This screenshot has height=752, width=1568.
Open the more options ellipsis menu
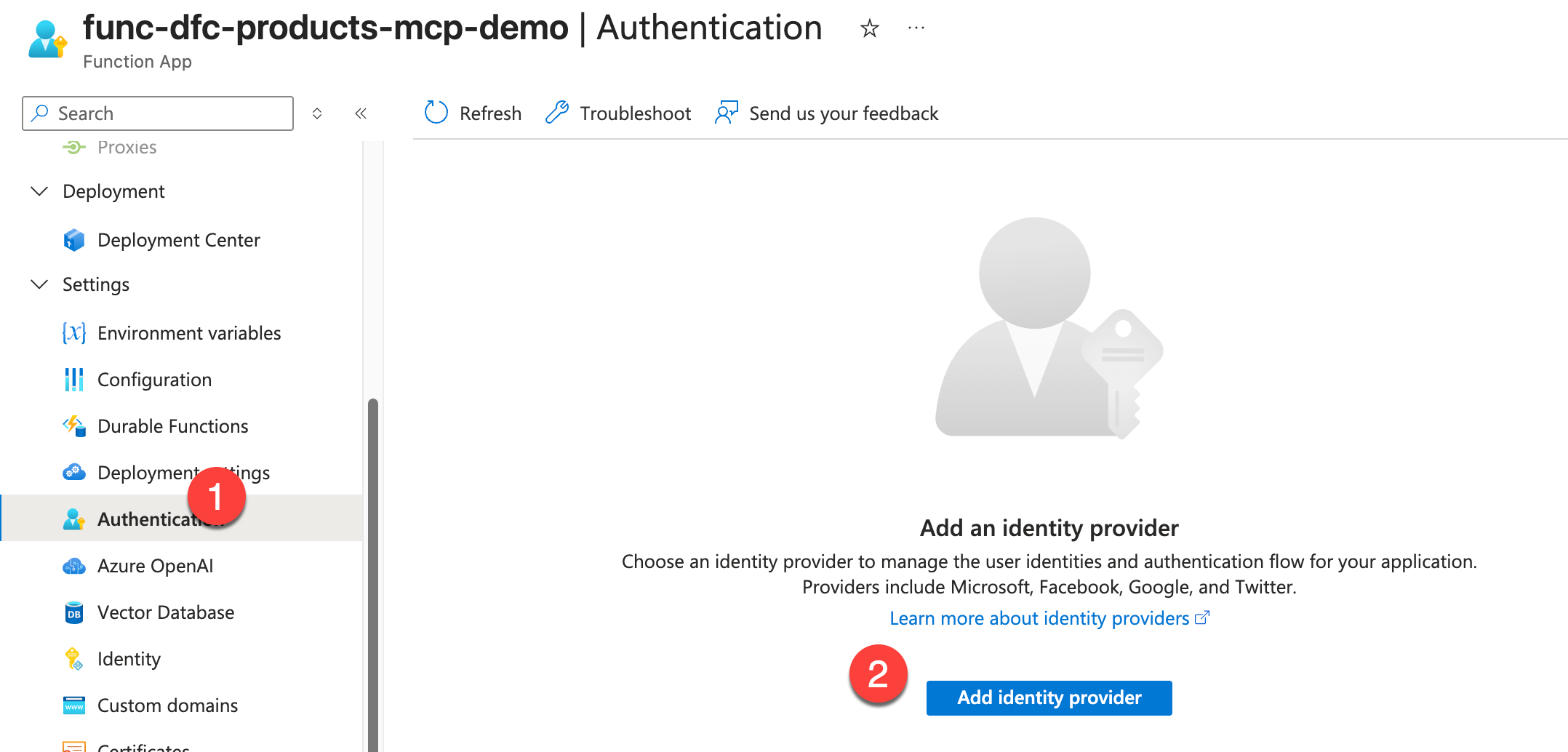[x=916, y=28]
